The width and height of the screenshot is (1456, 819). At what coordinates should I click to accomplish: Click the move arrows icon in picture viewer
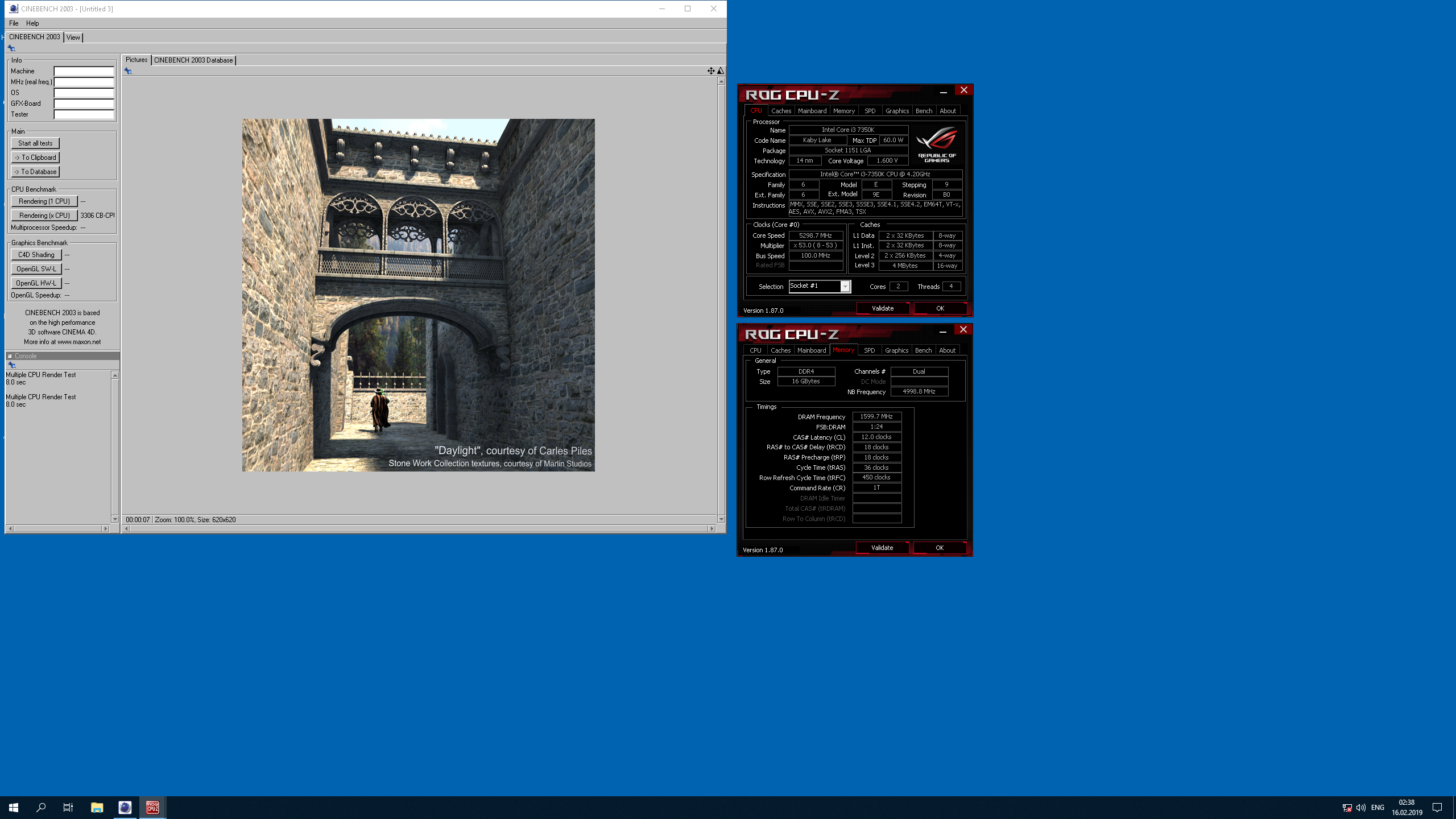coord(711,71)
